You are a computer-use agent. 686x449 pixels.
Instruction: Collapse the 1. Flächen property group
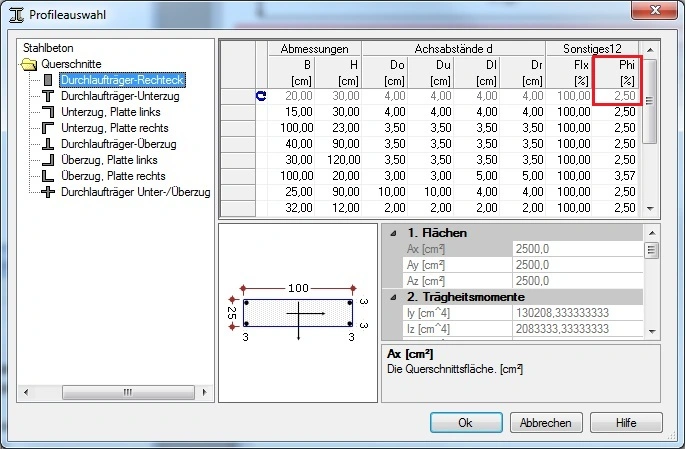393,233
